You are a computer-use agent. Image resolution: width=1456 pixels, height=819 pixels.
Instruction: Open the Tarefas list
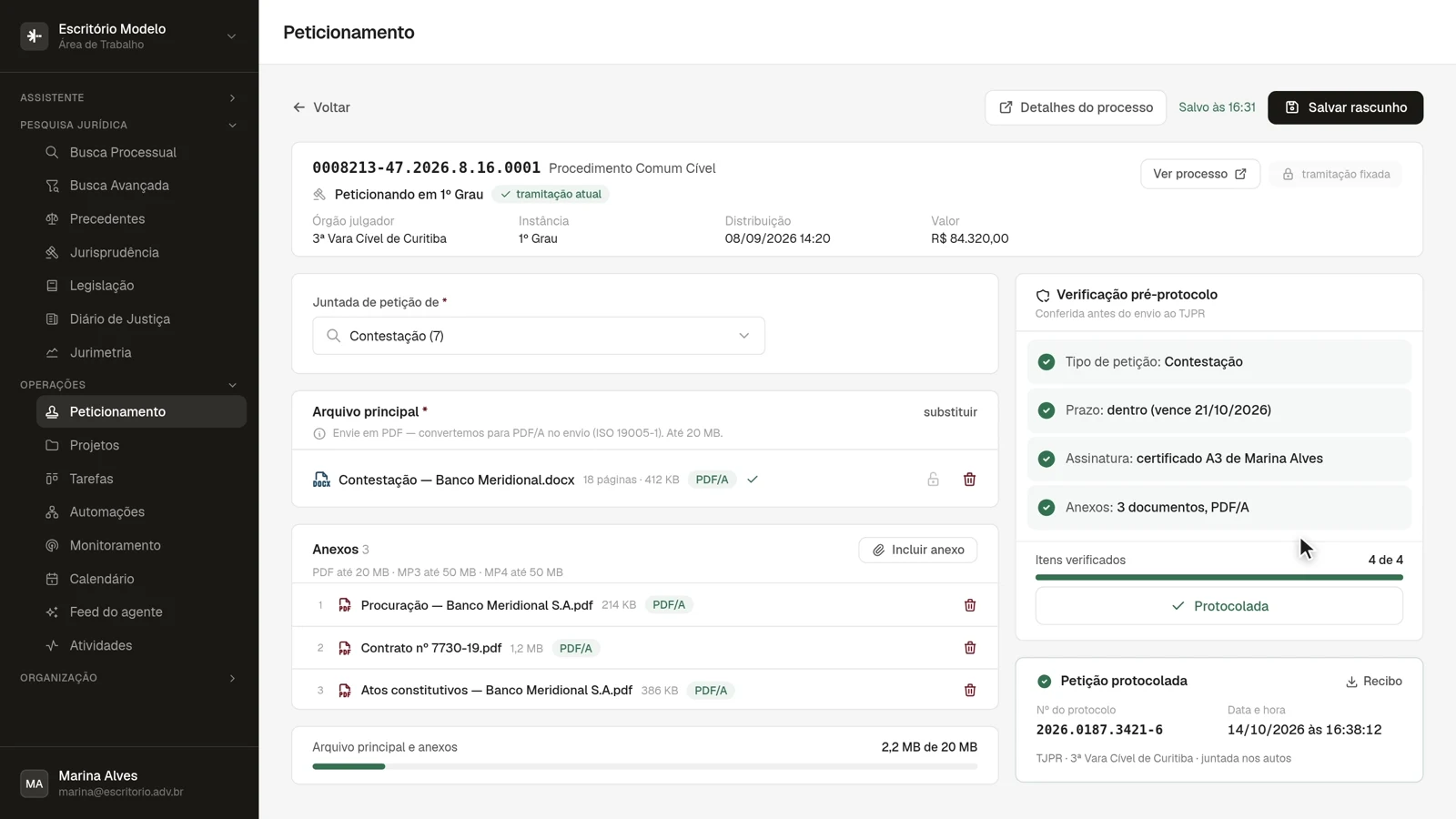pos(141,479)
